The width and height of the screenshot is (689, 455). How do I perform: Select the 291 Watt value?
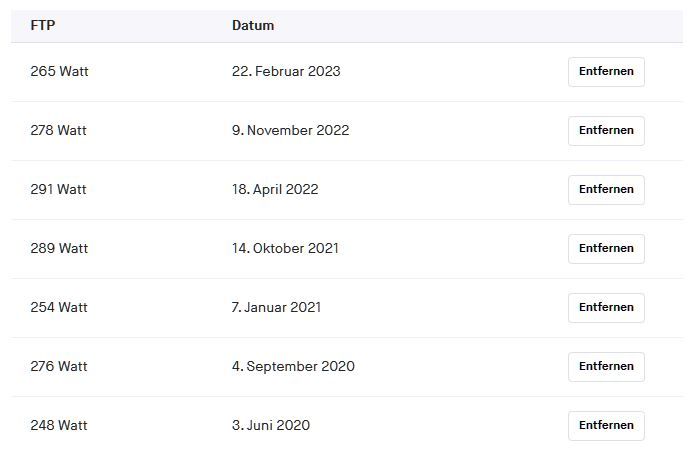[x=59, y=190]
